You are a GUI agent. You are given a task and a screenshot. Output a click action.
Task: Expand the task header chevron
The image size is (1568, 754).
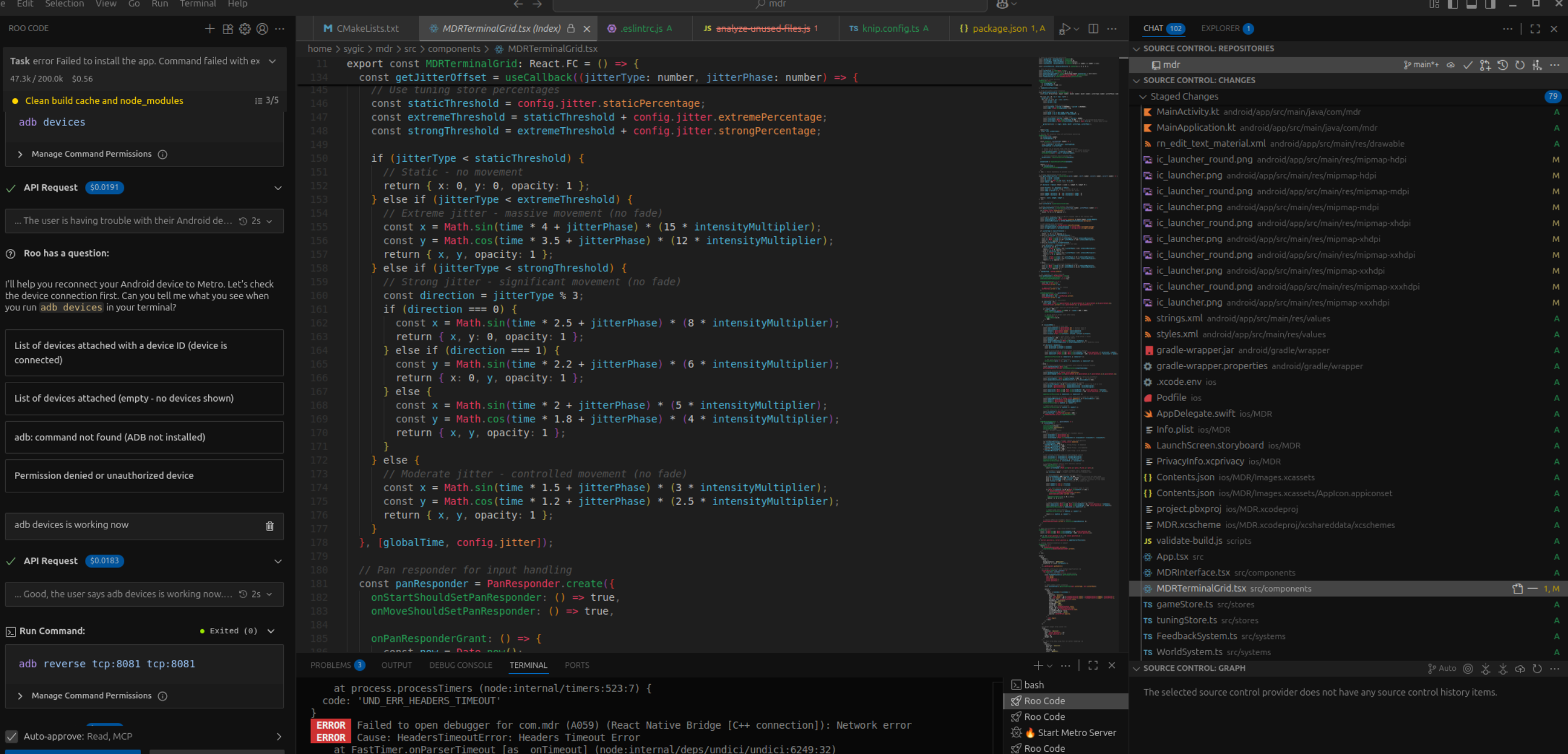click(272, 61)
